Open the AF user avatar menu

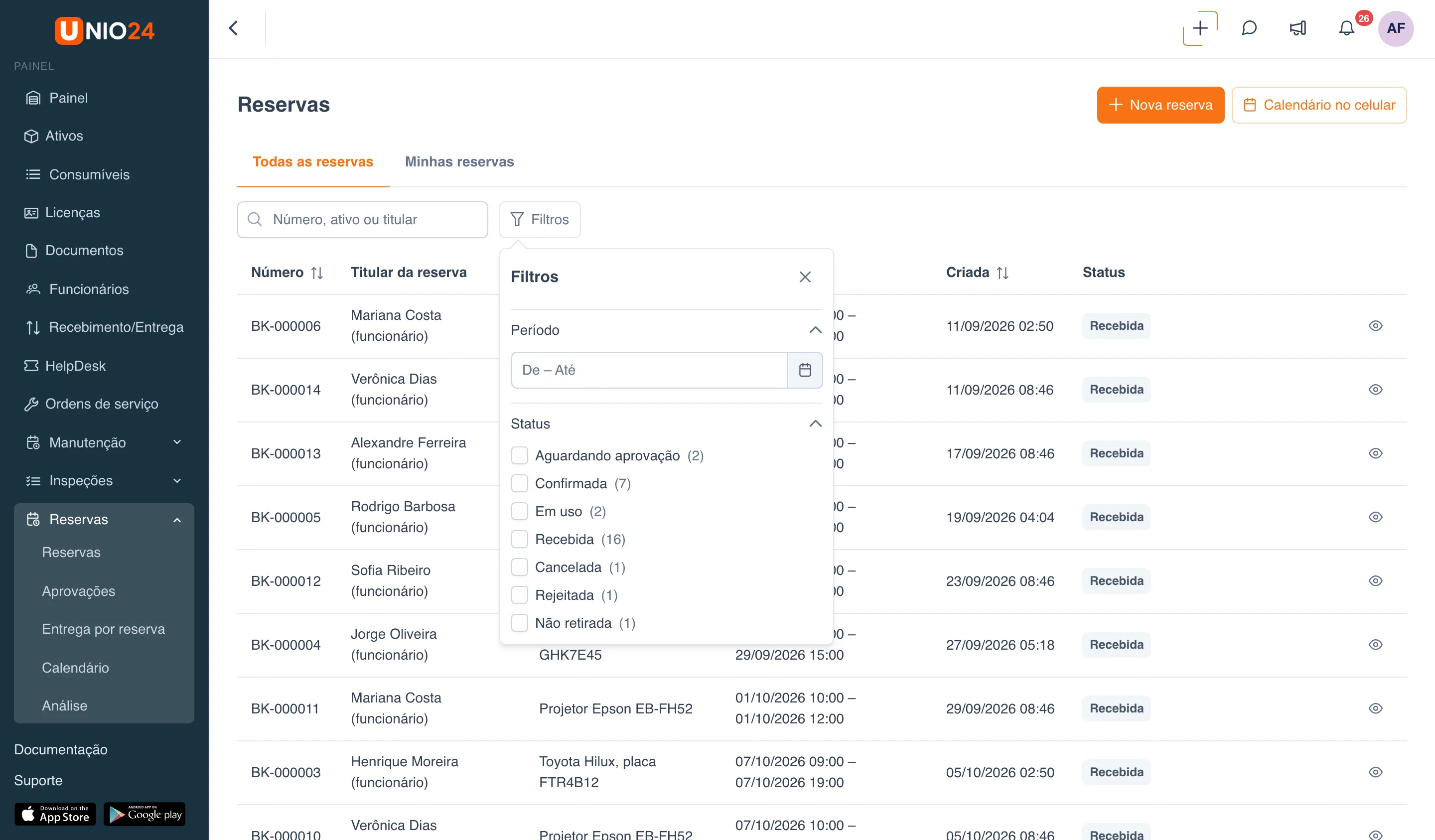[x=1396, y=28]
